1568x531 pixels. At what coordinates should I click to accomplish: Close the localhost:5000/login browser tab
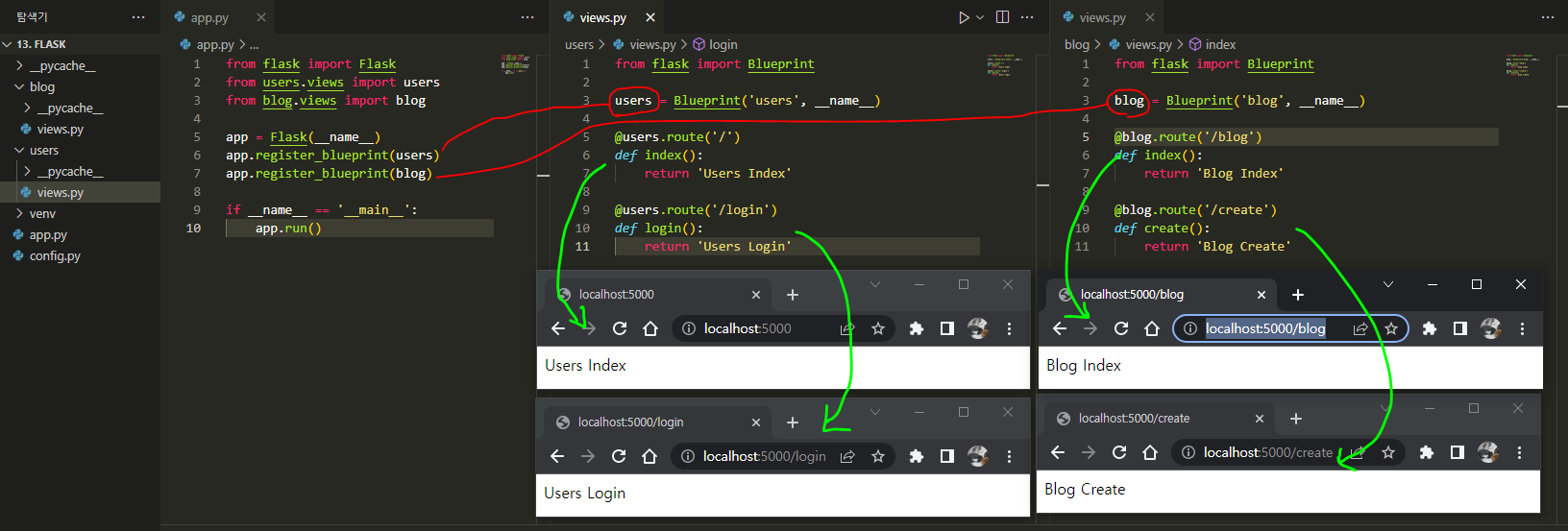click(x=756, y=422)
